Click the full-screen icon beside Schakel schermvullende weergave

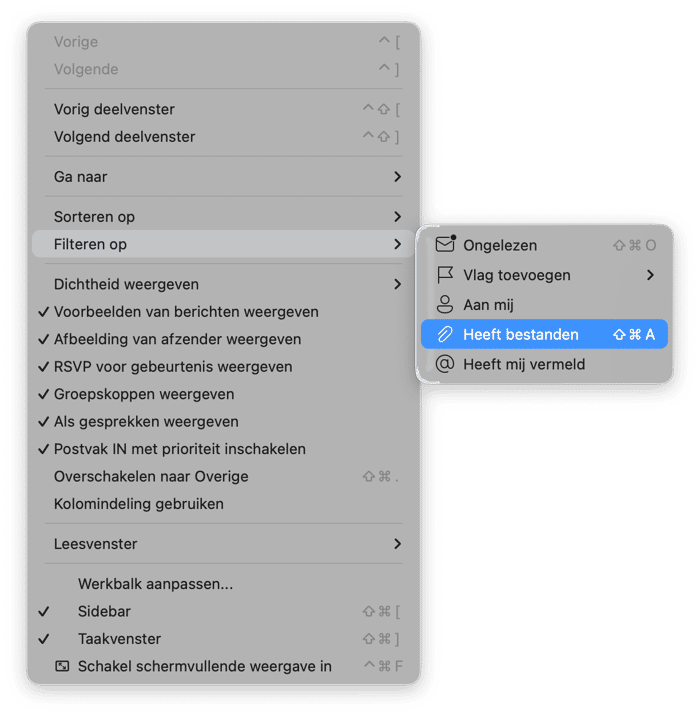(x=62, y=666)
